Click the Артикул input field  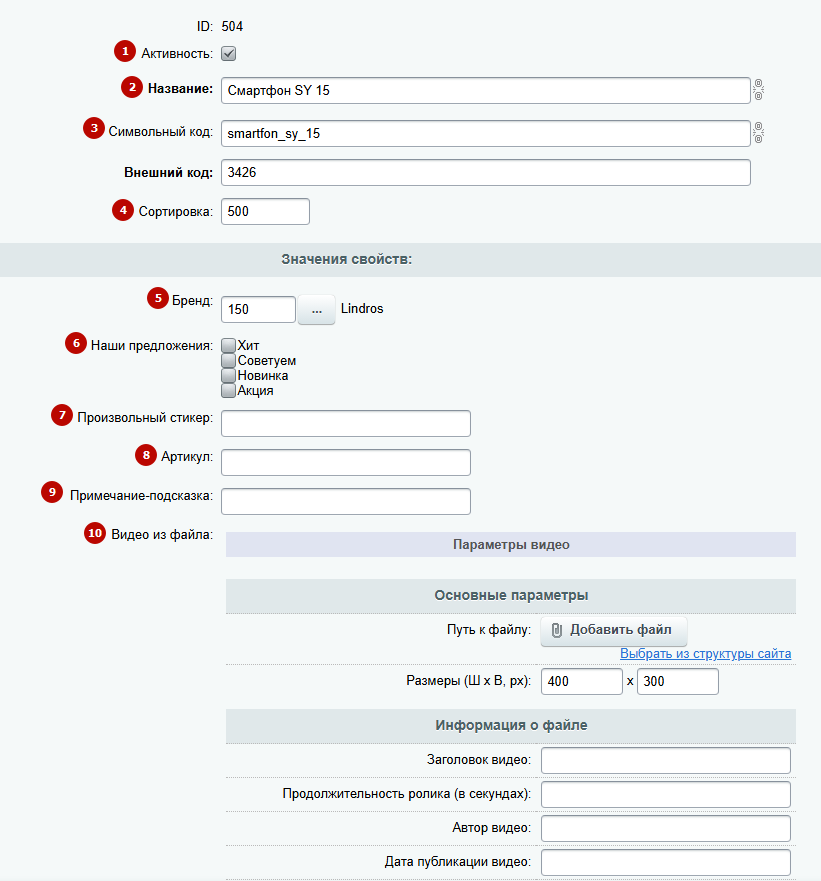(346, 462)
